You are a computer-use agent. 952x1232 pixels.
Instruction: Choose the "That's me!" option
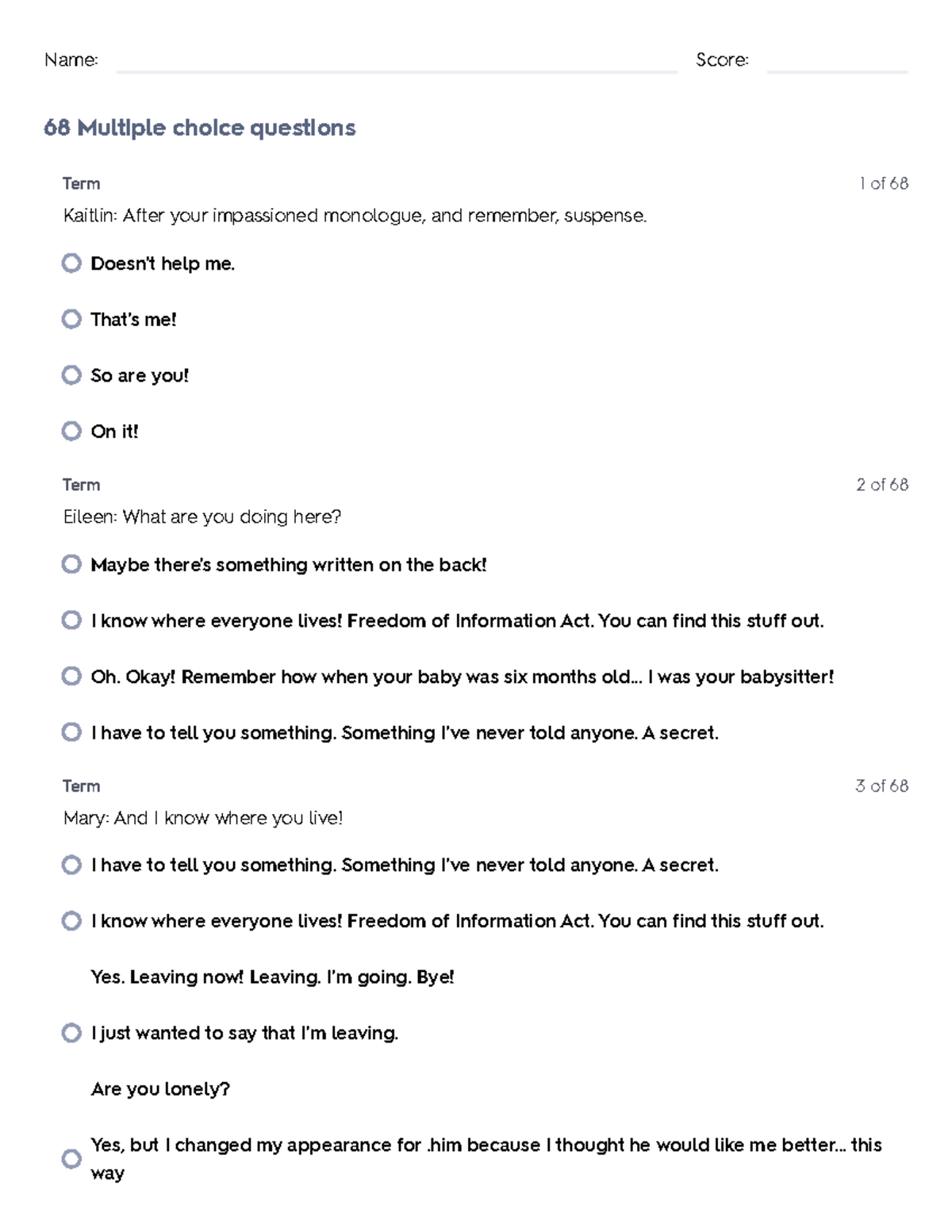coord(71,319)
